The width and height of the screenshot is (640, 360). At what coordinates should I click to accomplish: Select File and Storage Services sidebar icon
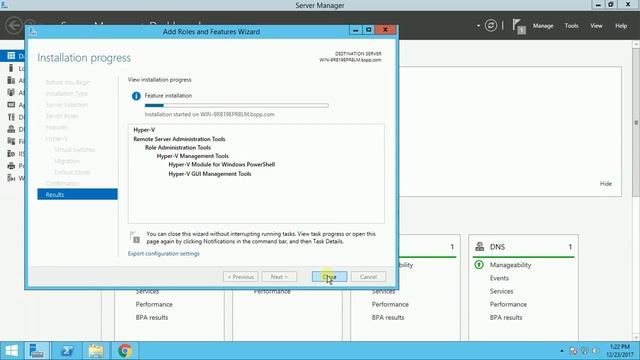[11, 141]
